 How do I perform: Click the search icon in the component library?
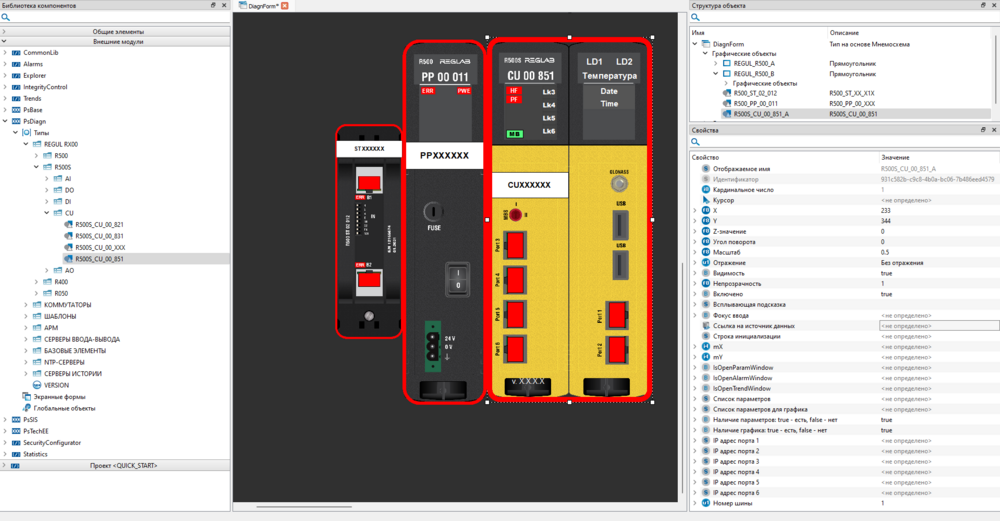[x=6, y=18]
